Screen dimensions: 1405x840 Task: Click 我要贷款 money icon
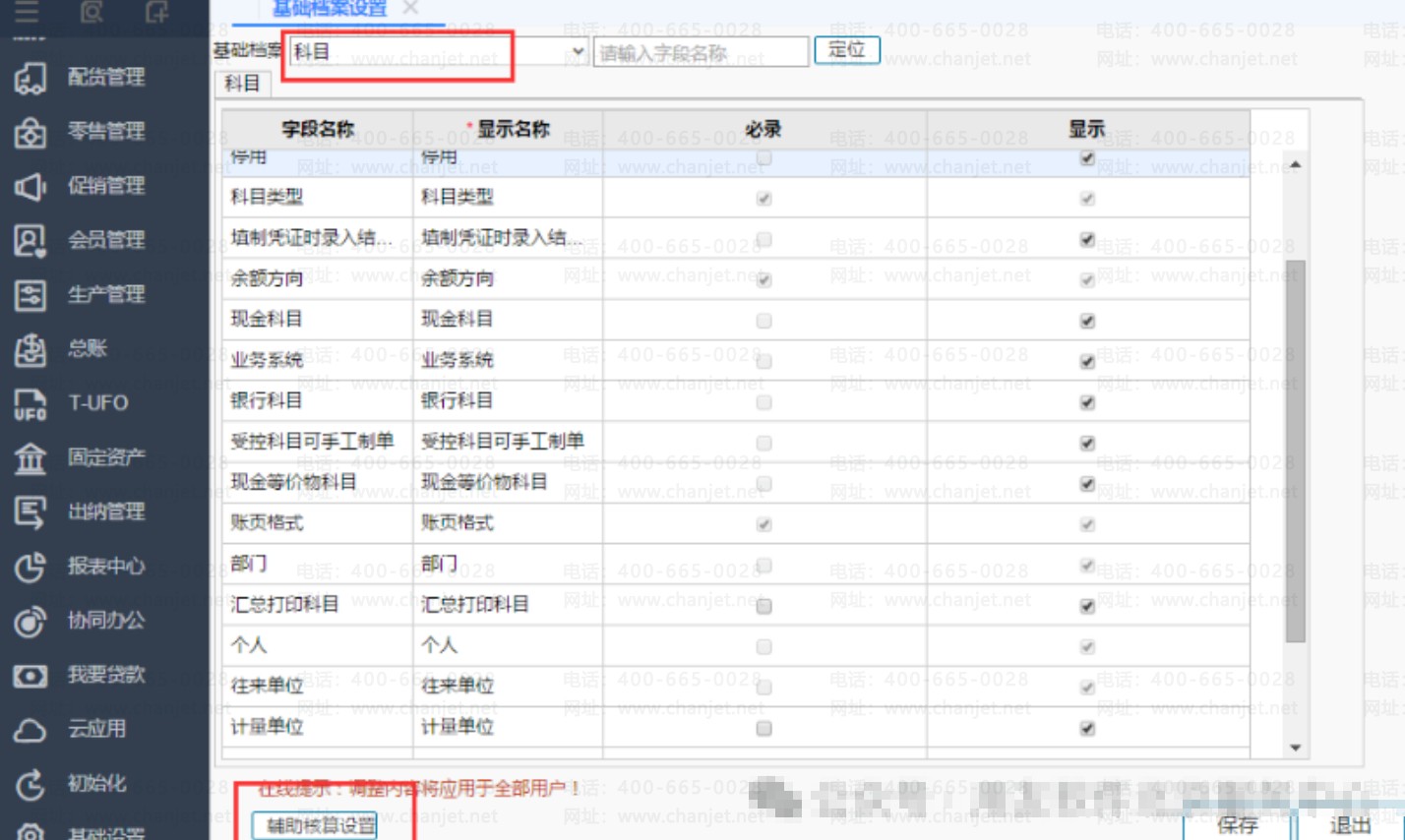(30, 675)
